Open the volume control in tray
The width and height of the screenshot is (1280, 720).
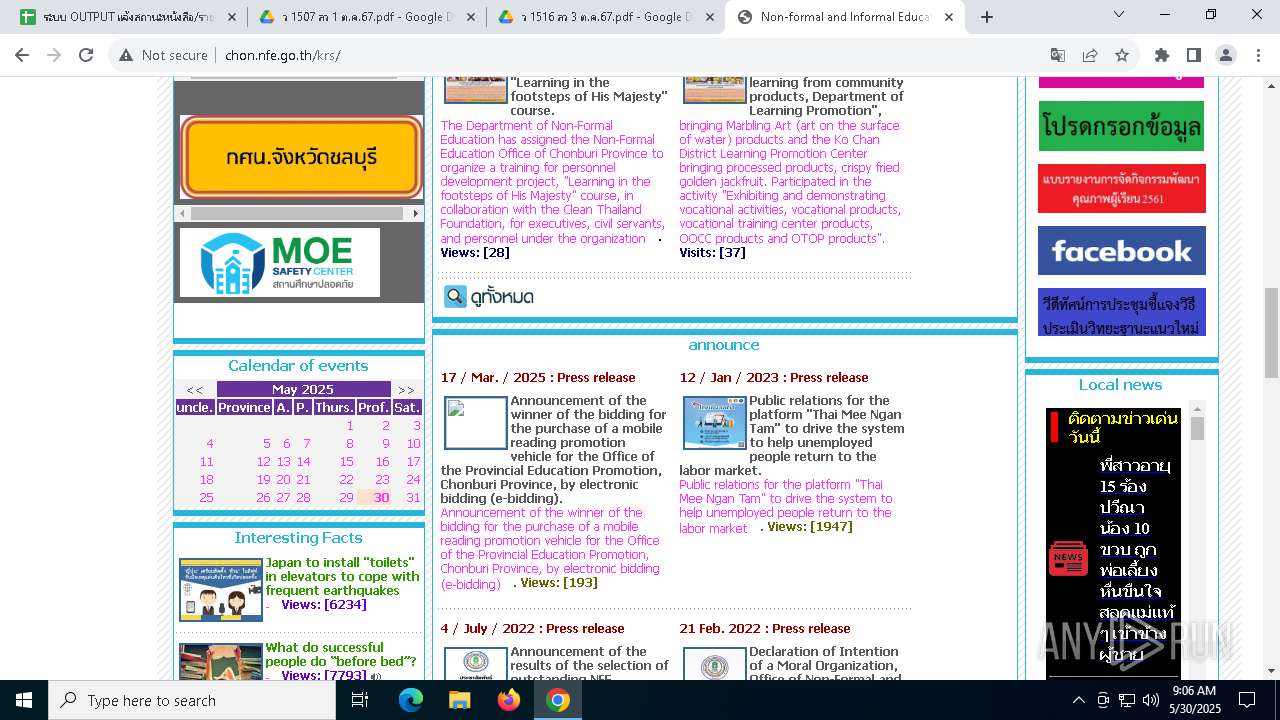pos(1151,700)
